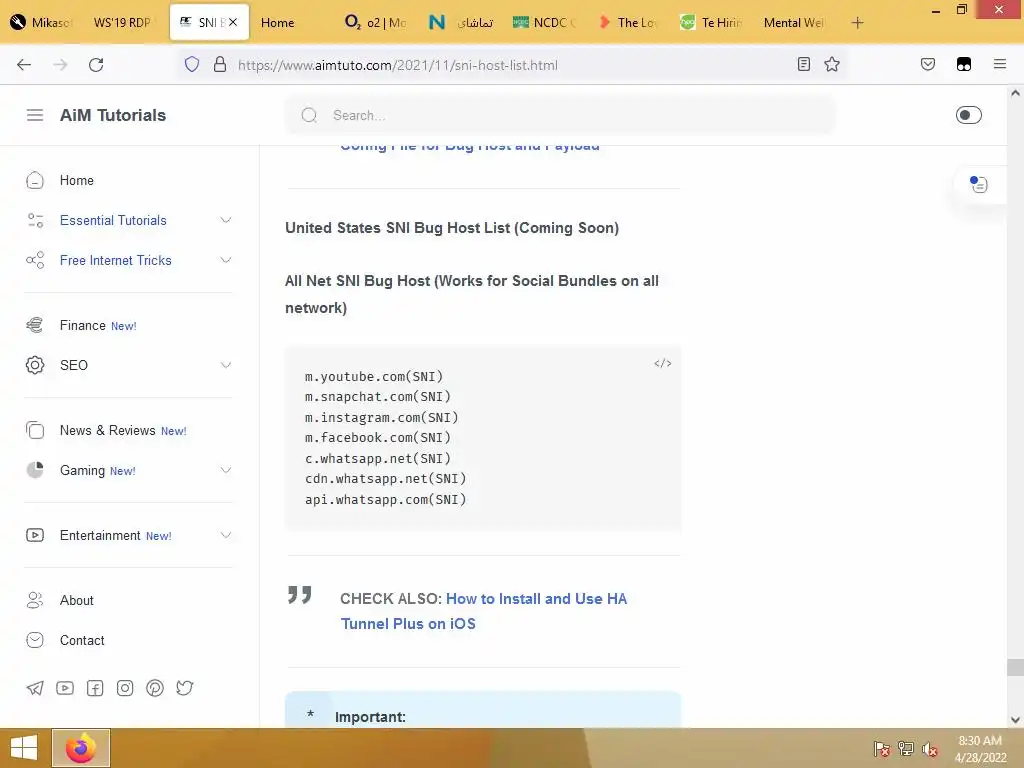Open the Pinterest social icon
This screenshot has width=1024, height=768.
tap(155, 688)
